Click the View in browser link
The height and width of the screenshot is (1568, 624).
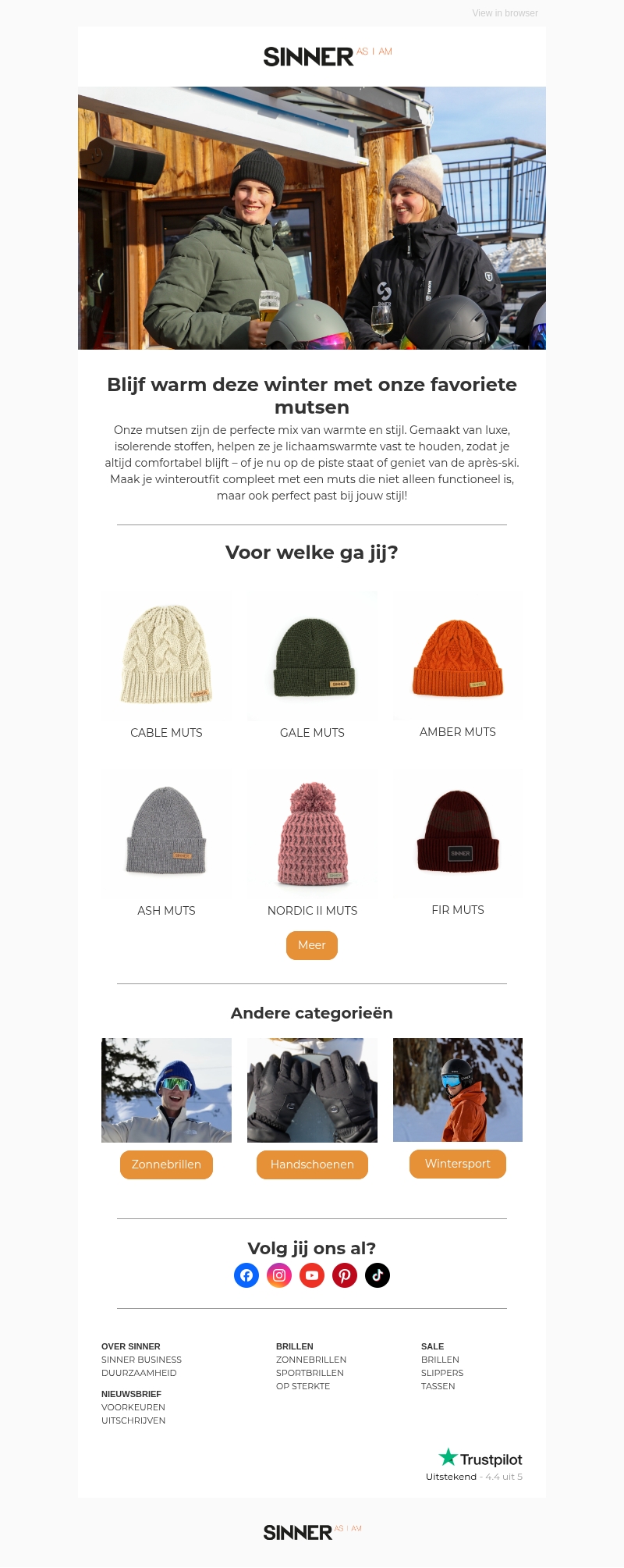505,13
